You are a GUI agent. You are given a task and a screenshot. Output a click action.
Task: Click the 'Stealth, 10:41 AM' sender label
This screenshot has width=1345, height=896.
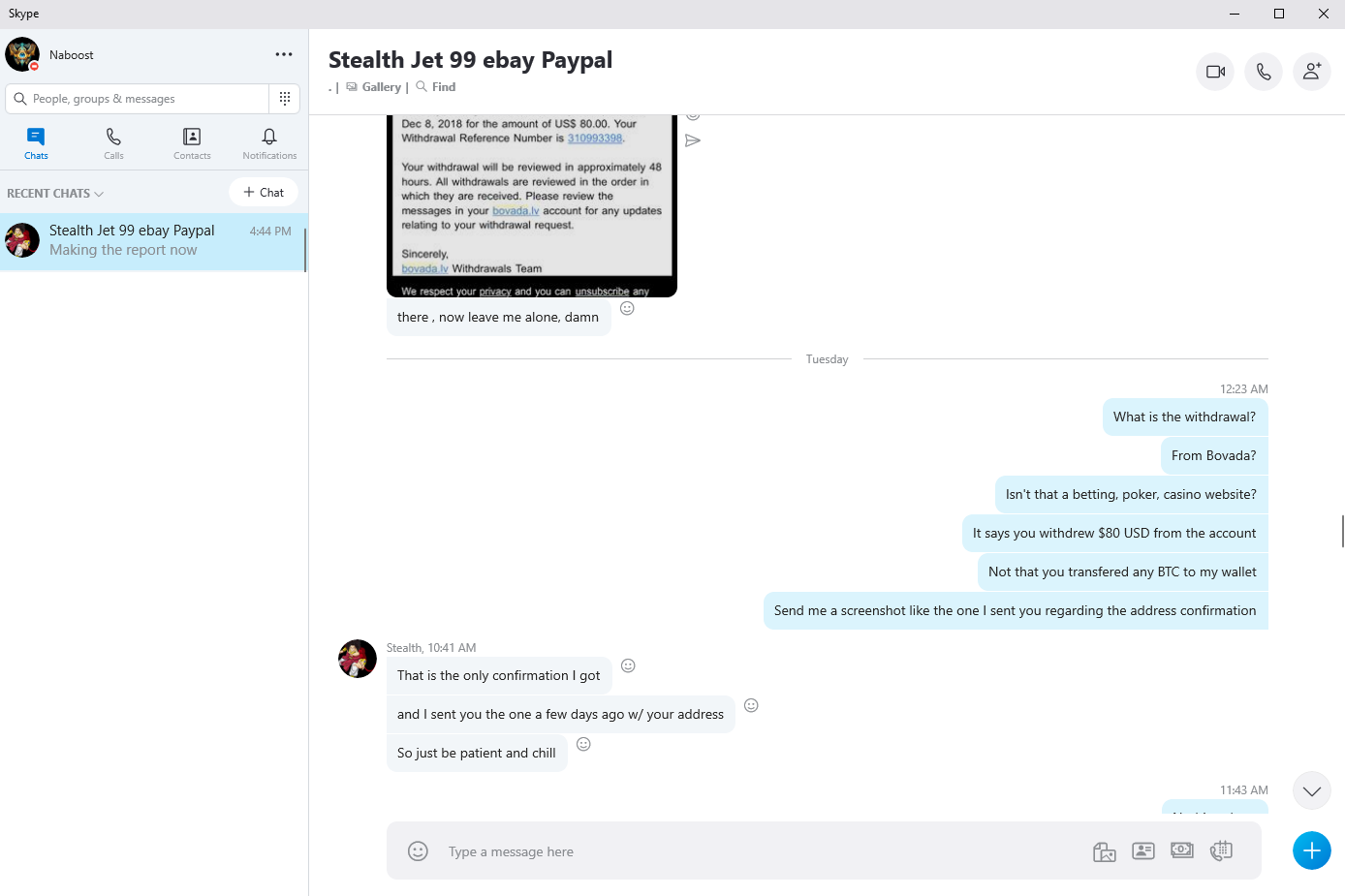431,648
